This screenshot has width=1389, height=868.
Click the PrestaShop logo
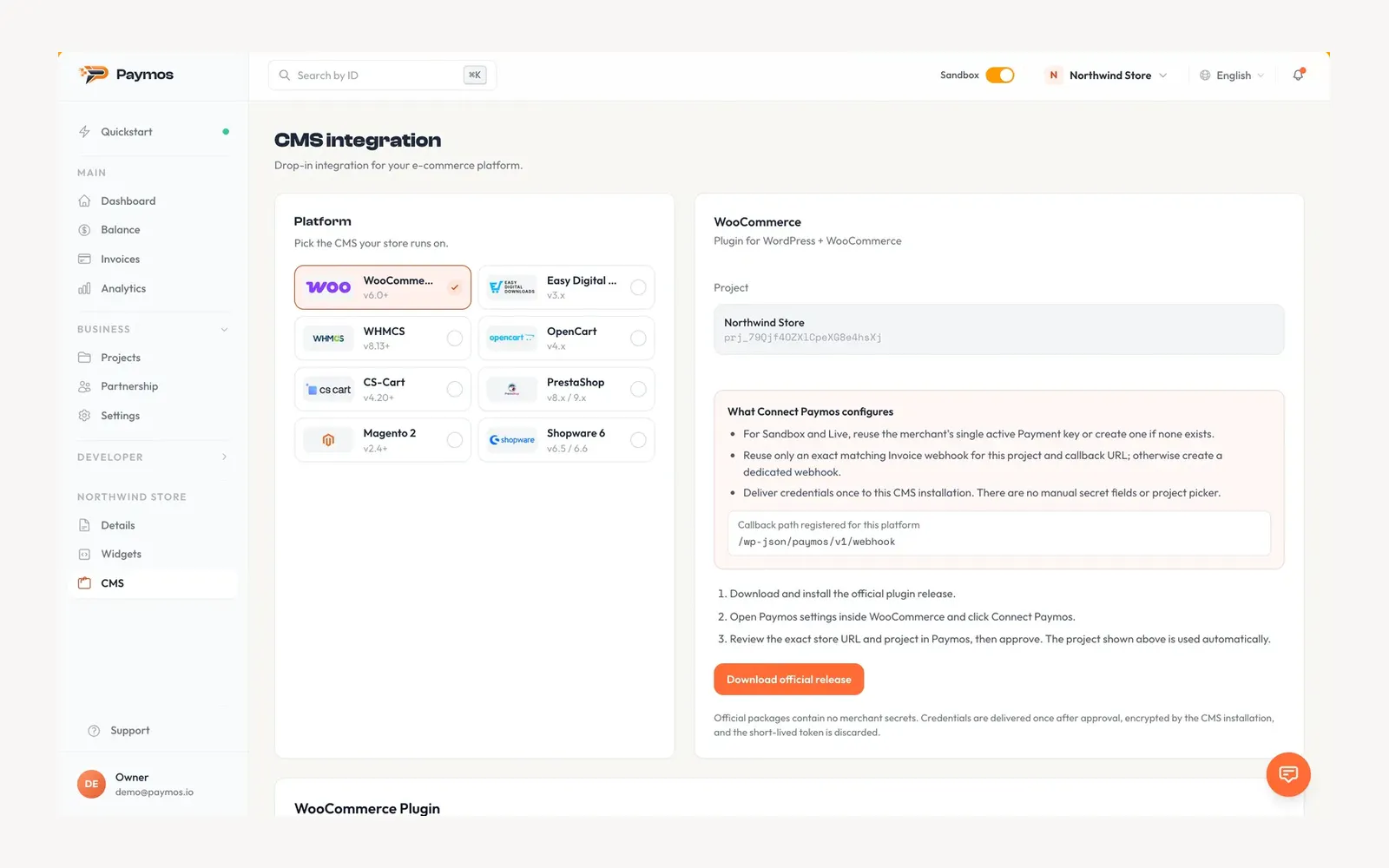512,390
